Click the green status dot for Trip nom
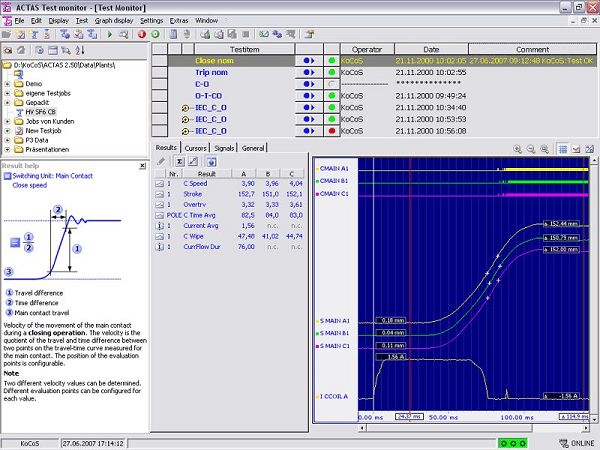The height and width of the screenshot is (450, 600). click(x=330, y=72)
